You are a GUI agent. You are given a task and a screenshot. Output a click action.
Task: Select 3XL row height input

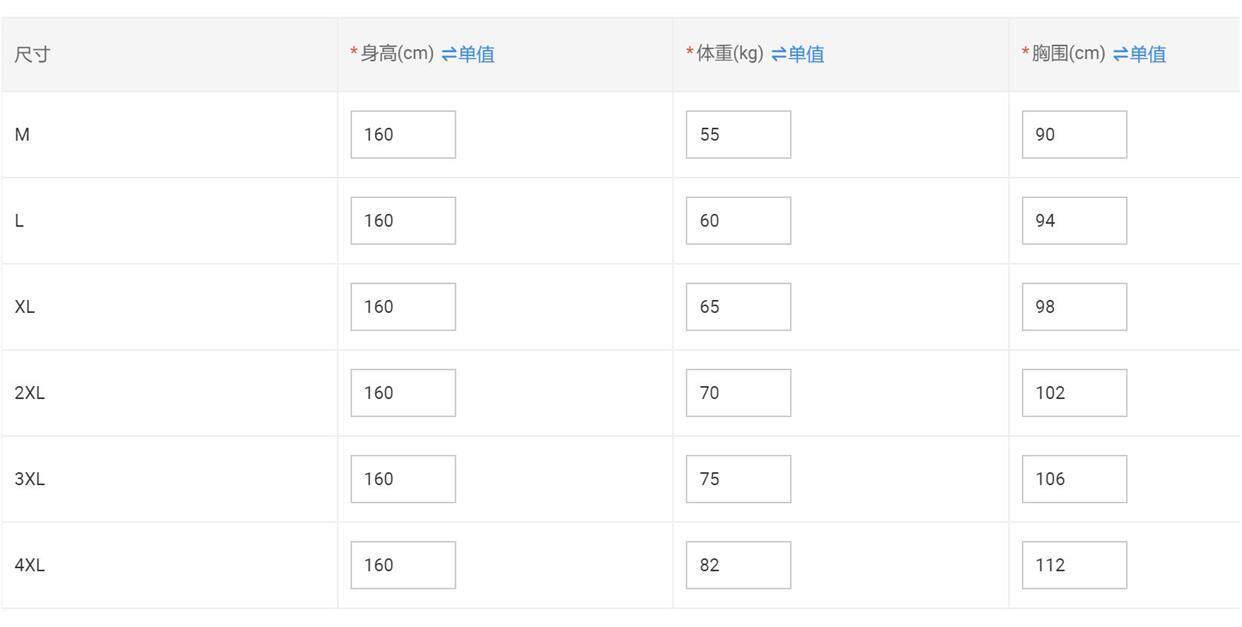403,478
